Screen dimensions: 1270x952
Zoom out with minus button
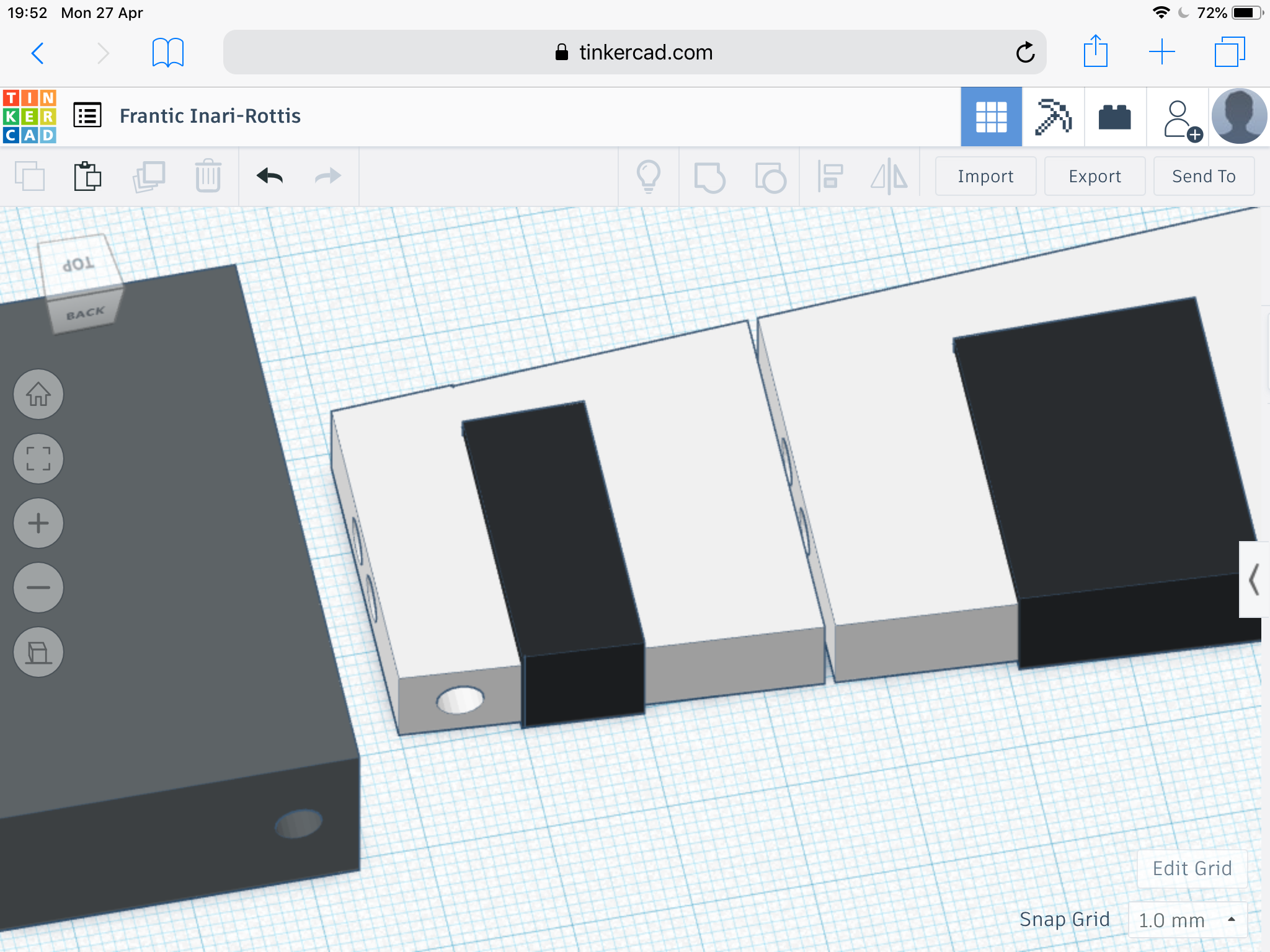pyautogui.click(x=38, y=588)
